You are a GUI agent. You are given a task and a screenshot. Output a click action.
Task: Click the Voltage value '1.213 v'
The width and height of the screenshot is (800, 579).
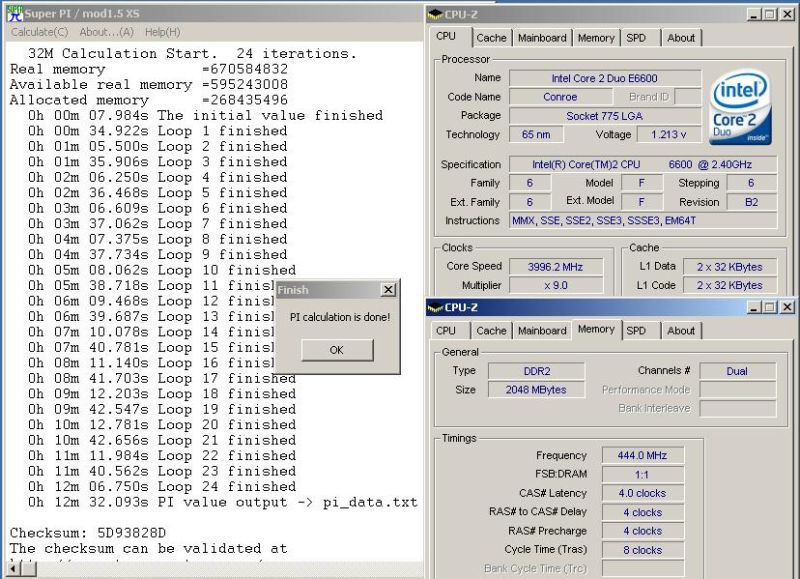pos(668,135)
